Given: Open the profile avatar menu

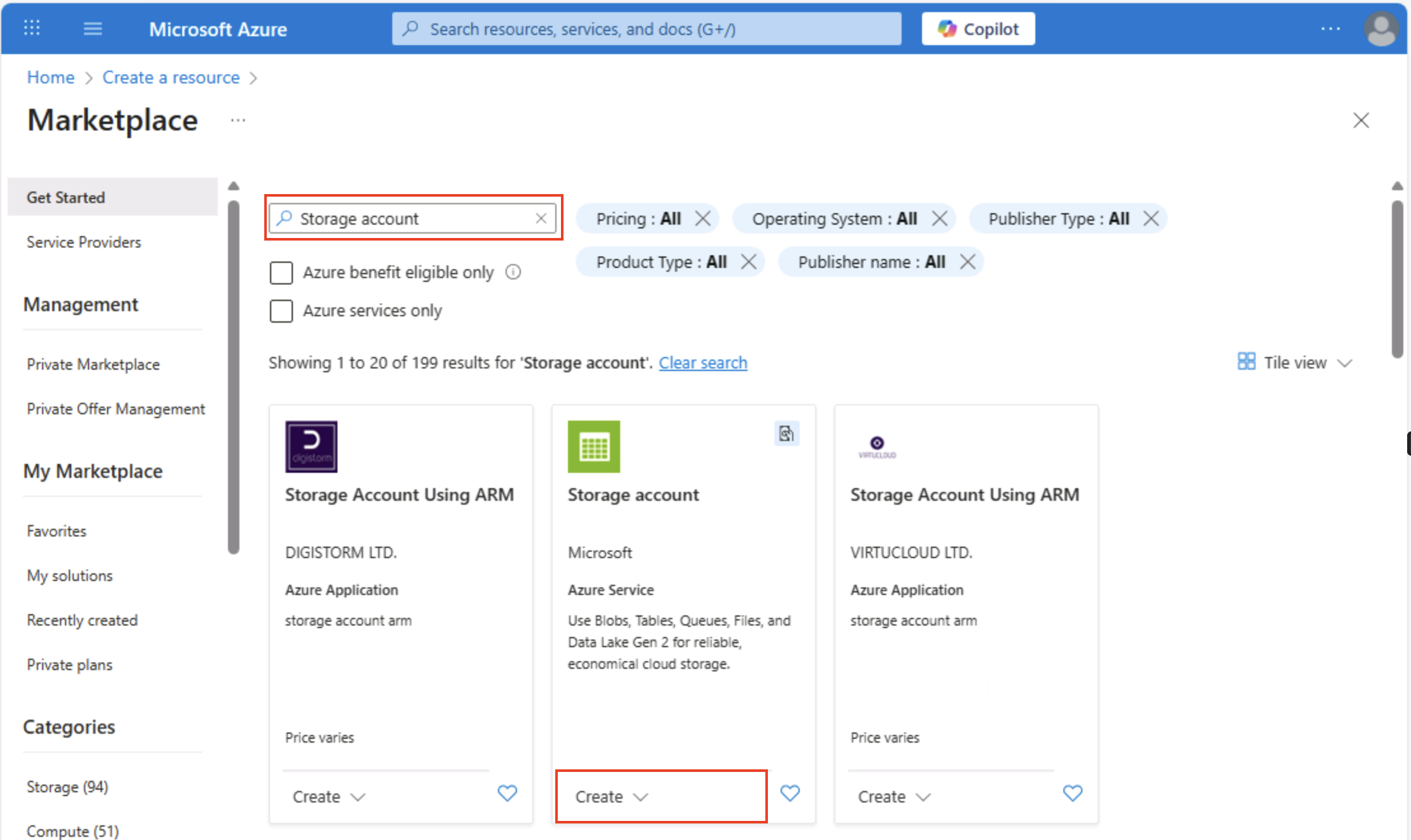Looking at the screenshot, I should pos(1380,28).
